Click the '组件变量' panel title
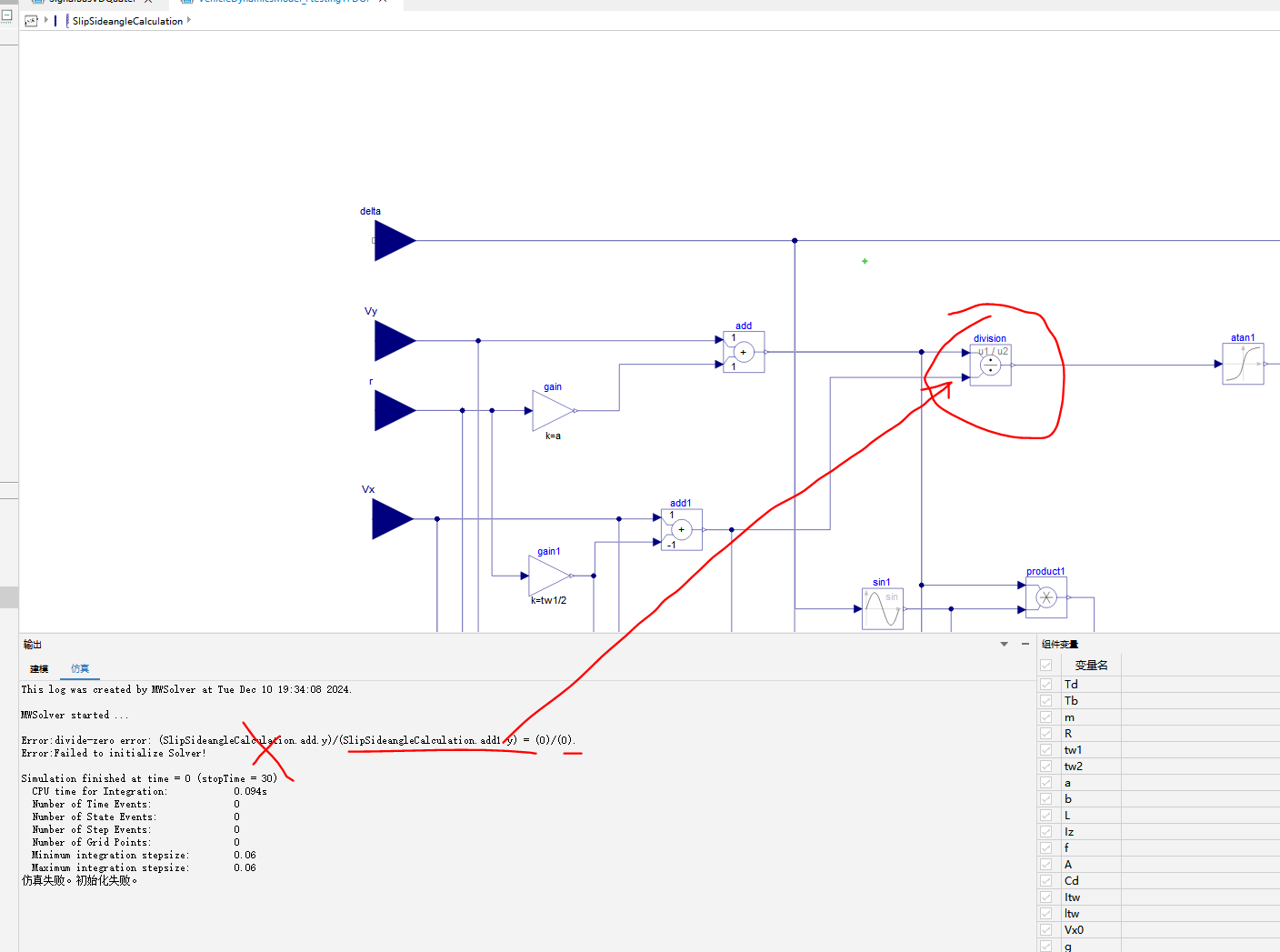Viewport: 1280px width, 952px height. [1060, 645]
